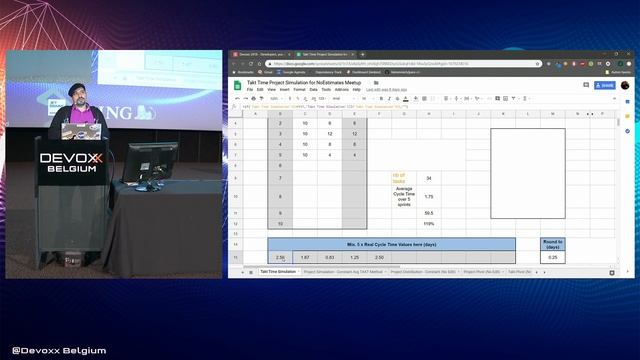This screenshot has height=360, width=640.
Task: Open the text color picker
Action: [x=406, y=98]
